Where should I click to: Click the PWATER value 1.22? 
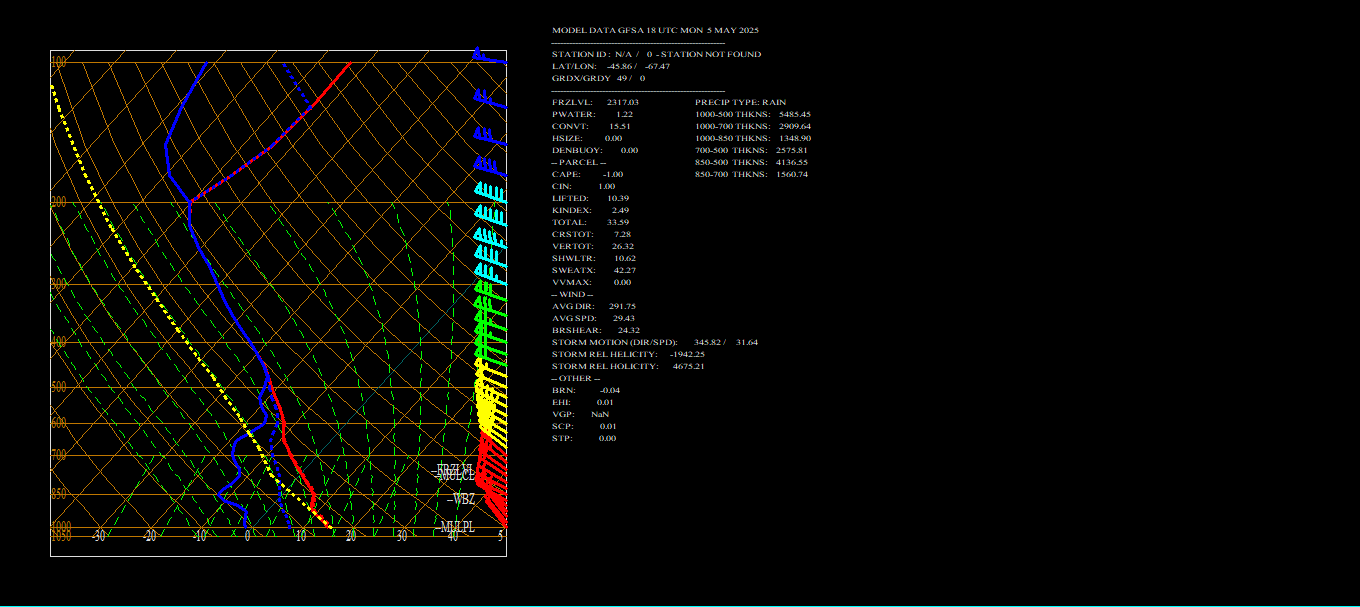click(624, 114)
